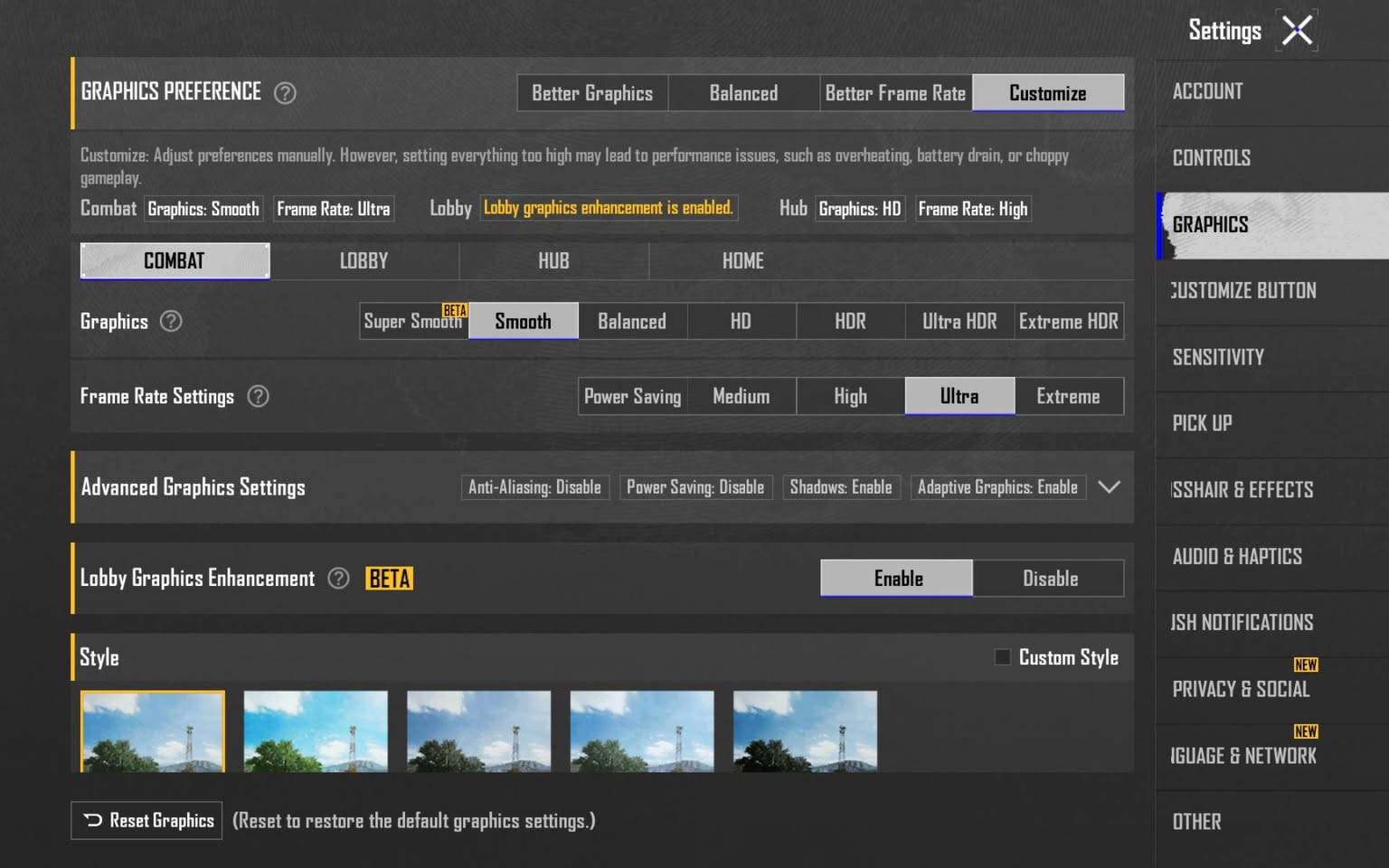Click Combat Frame Rate: Ultra tag

[334, 209]
